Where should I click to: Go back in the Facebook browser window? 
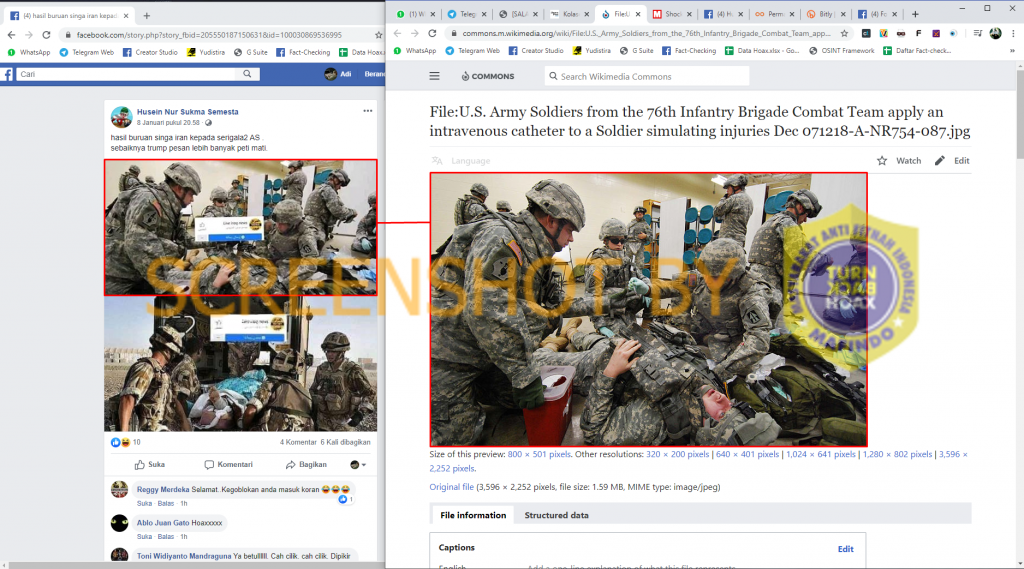pos(11,35)
